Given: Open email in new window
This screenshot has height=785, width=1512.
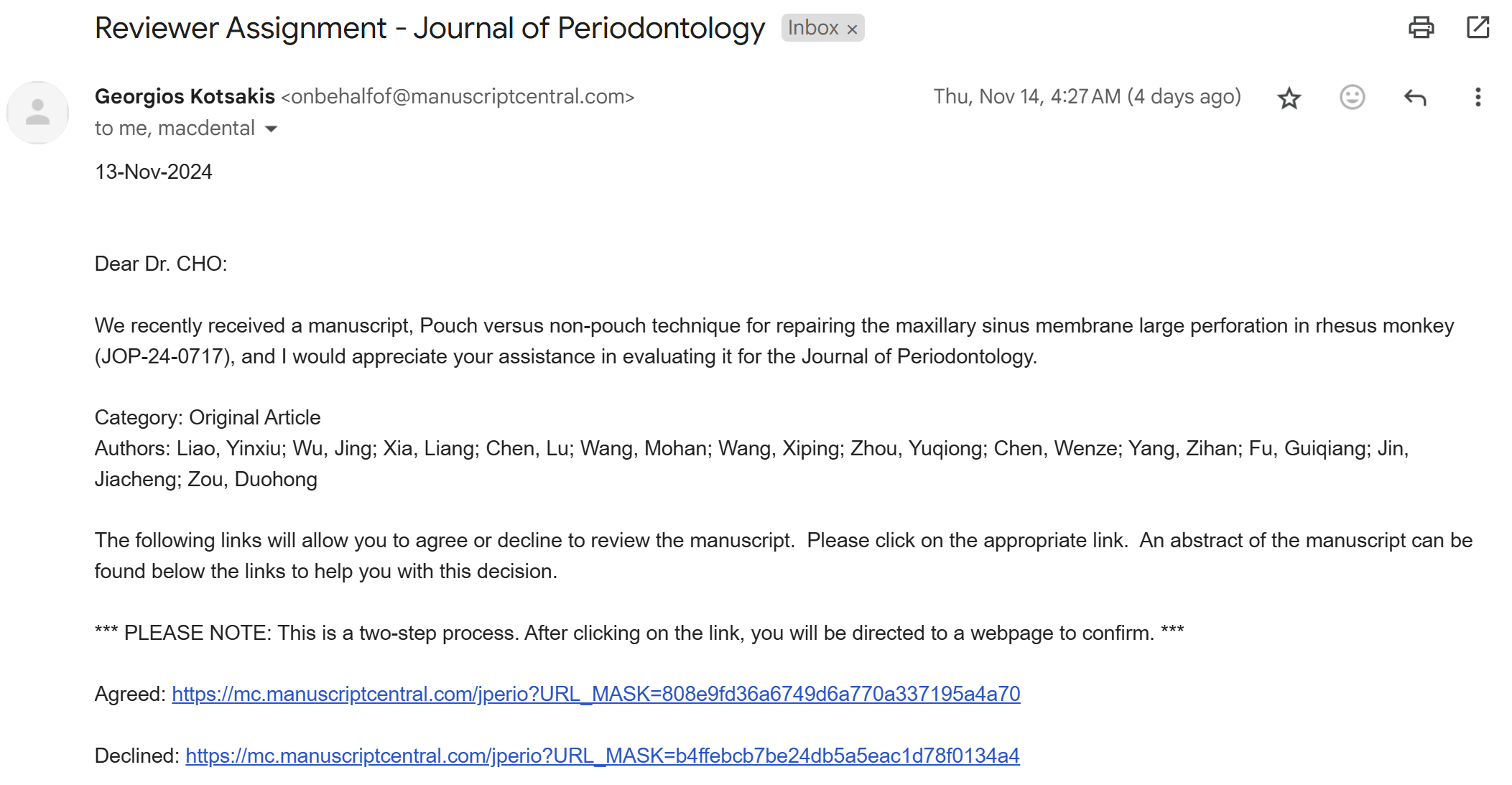Looking at the screenshot, I should [1478, 28].
